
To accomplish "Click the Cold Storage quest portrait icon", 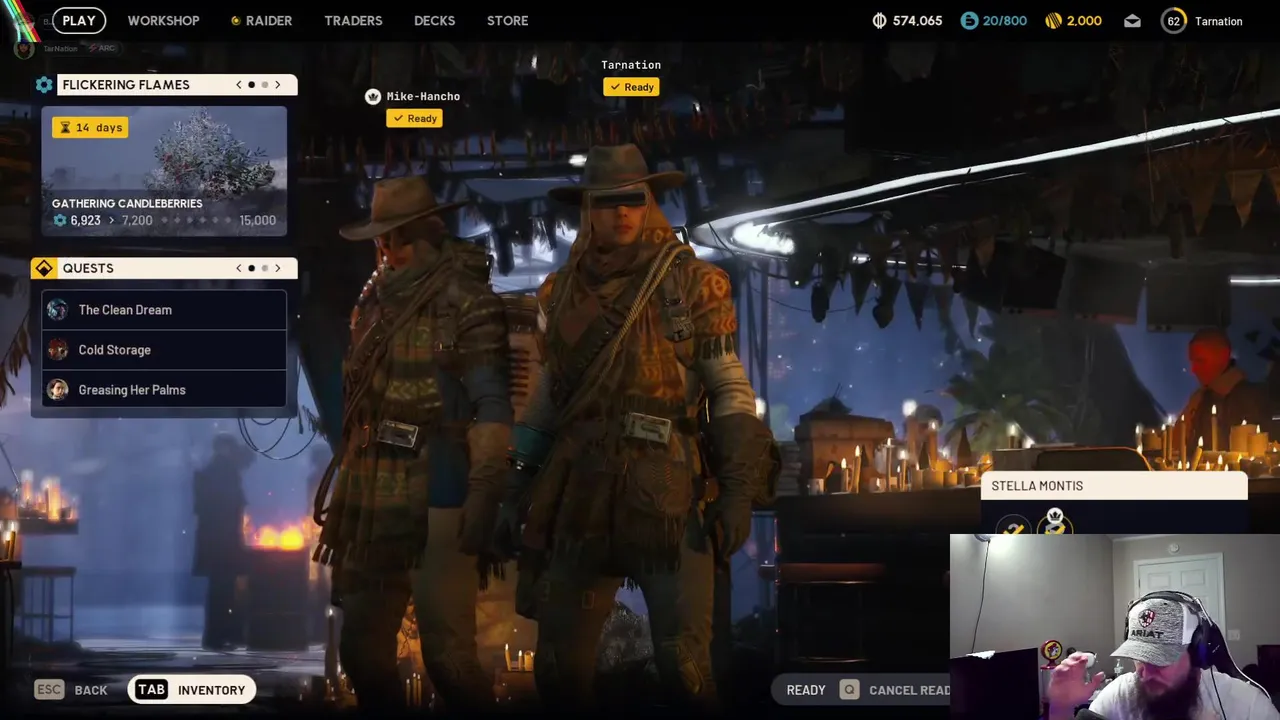I will coord(58,350).
